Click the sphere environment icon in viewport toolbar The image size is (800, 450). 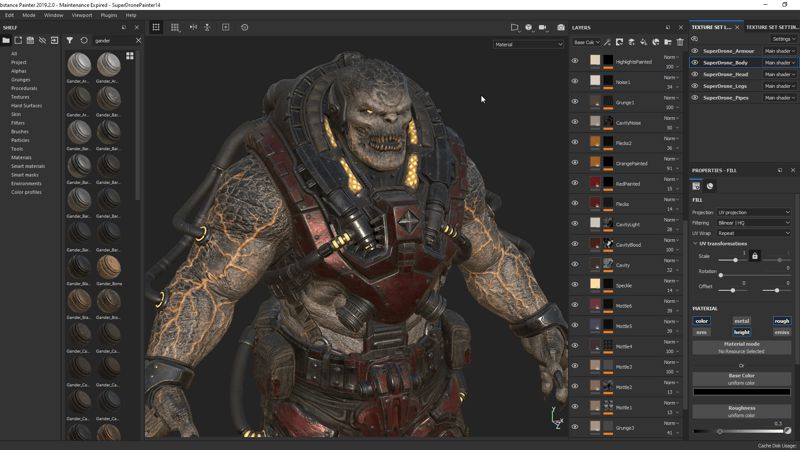coord(529,27)
